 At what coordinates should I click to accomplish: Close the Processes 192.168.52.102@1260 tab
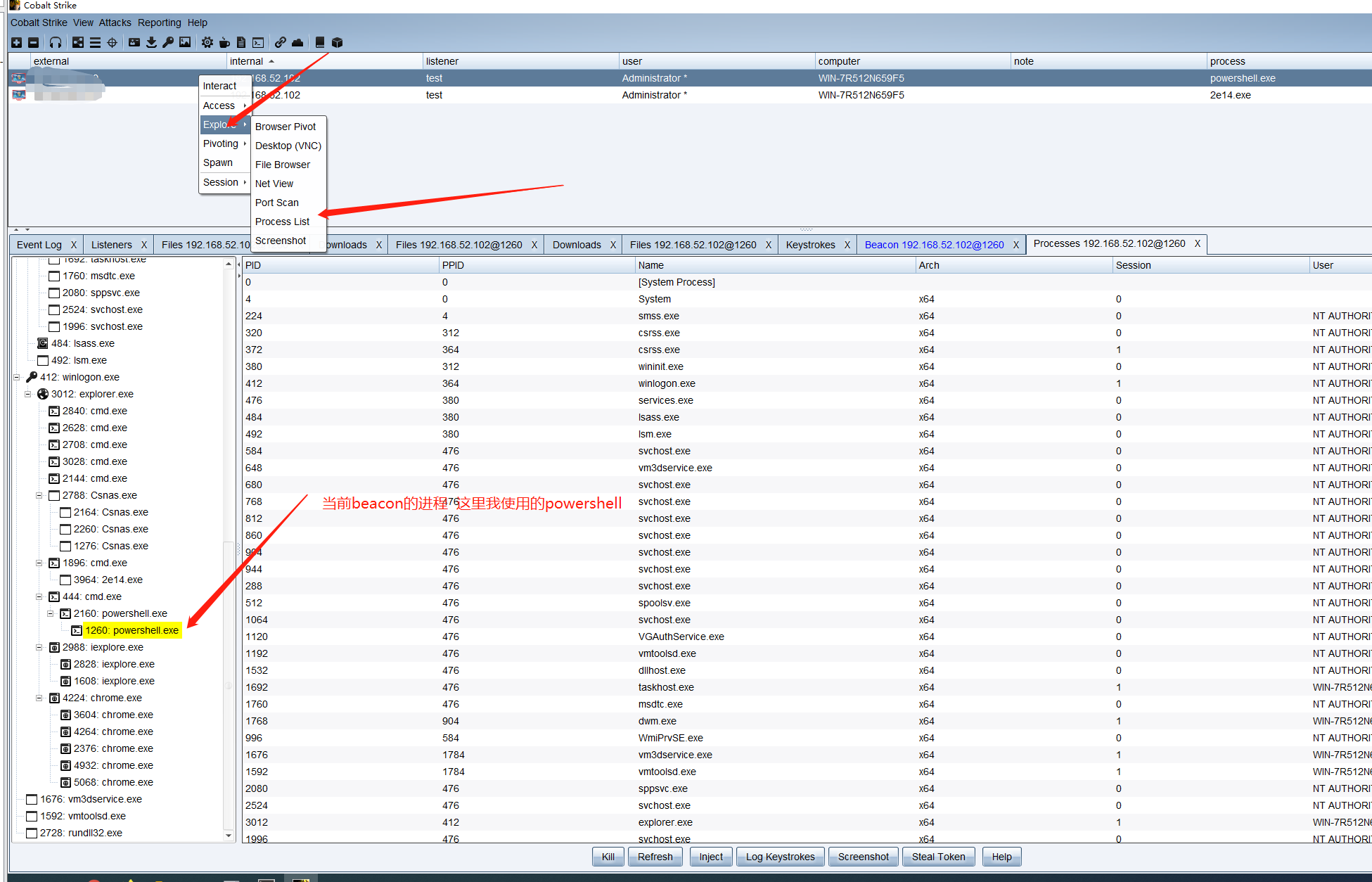point(1198,243)
